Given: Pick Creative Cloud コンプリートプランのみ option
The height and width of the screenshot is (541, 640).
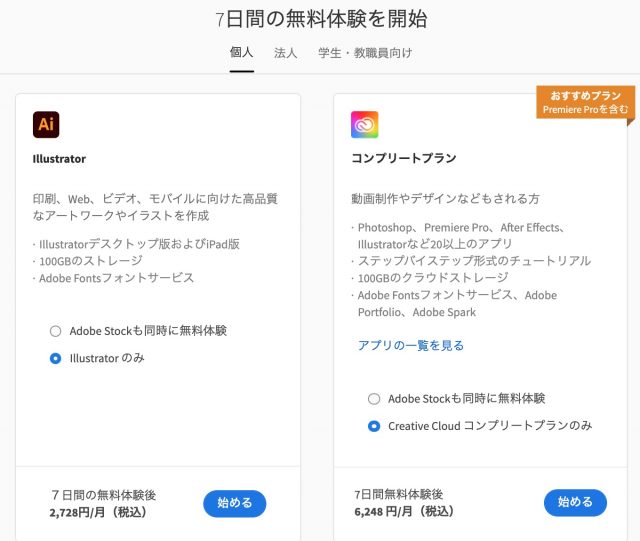Looking at the screenshot, I should (374, 425).
